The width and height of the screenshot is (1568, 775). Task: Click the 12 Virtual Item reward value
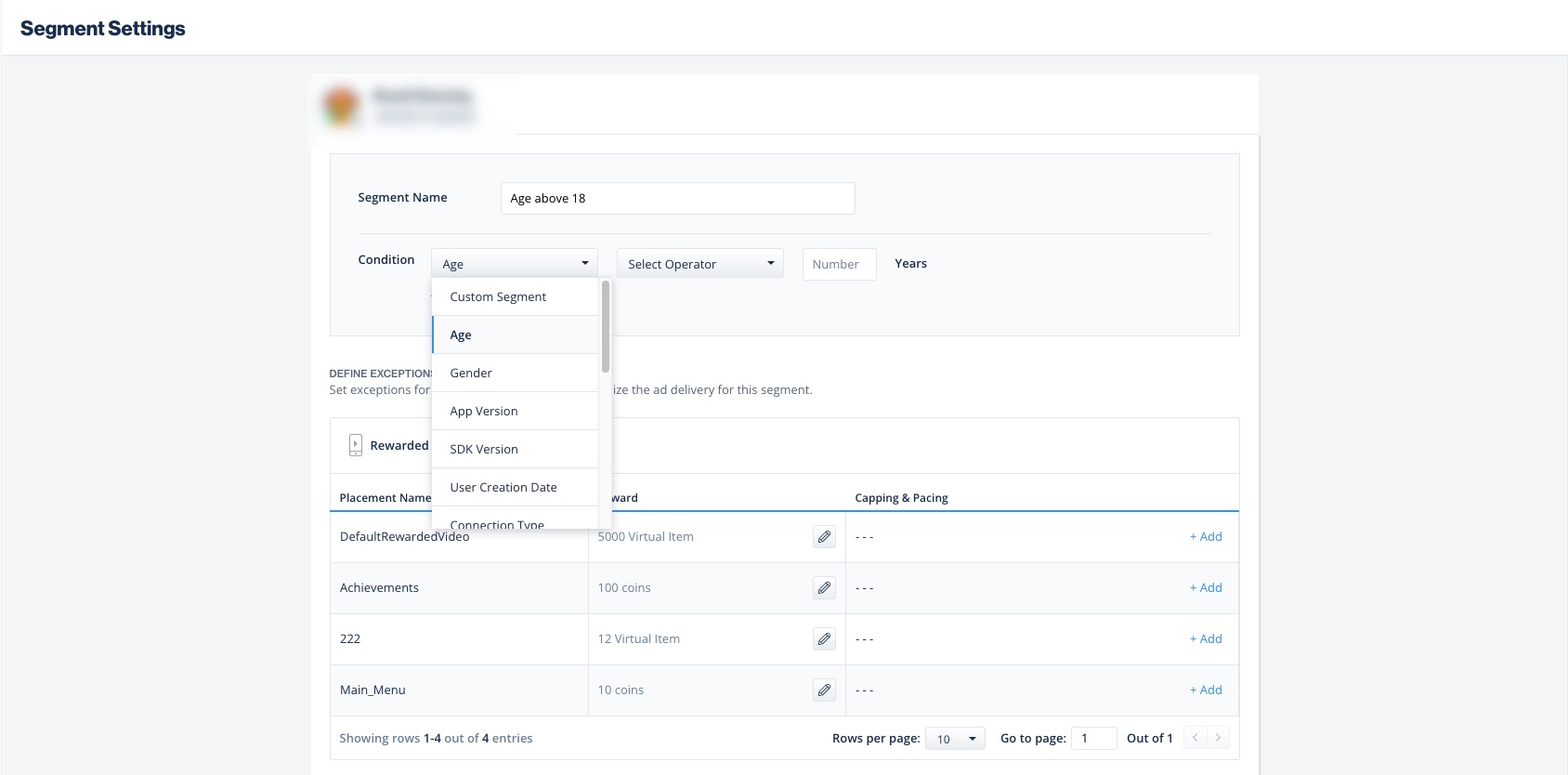pyautogui.click(x=639, y=639)
